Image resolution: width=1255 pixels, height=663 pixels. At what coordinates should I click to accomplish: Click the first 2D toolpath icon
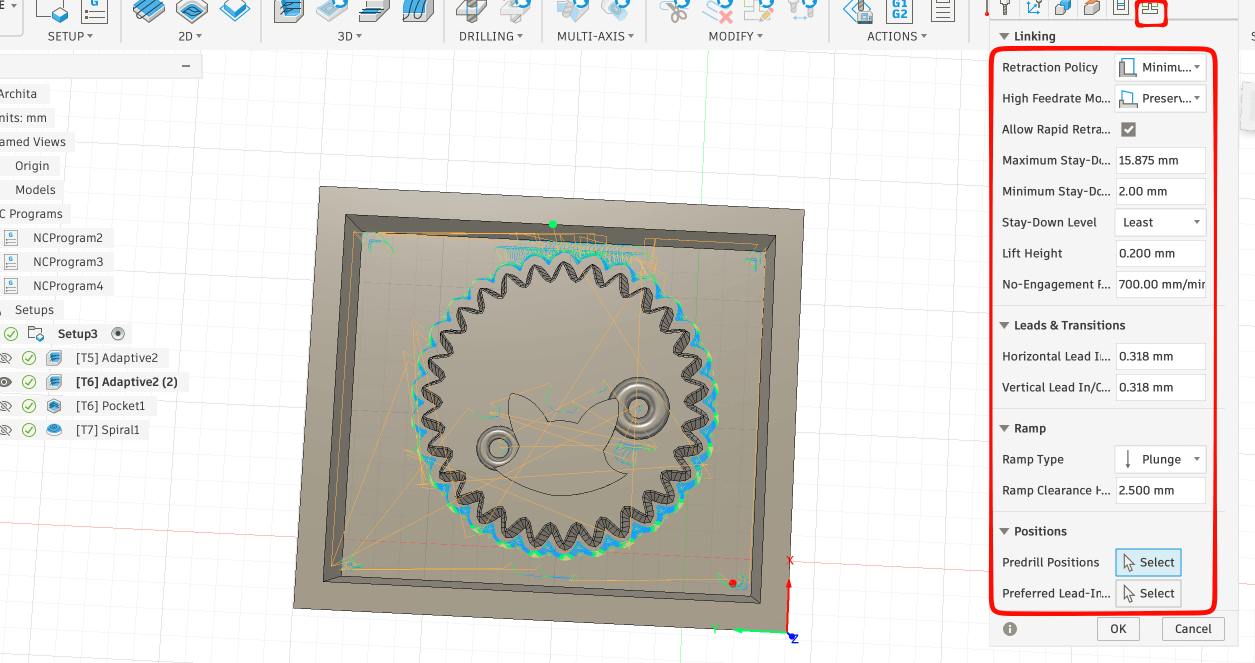150,10
